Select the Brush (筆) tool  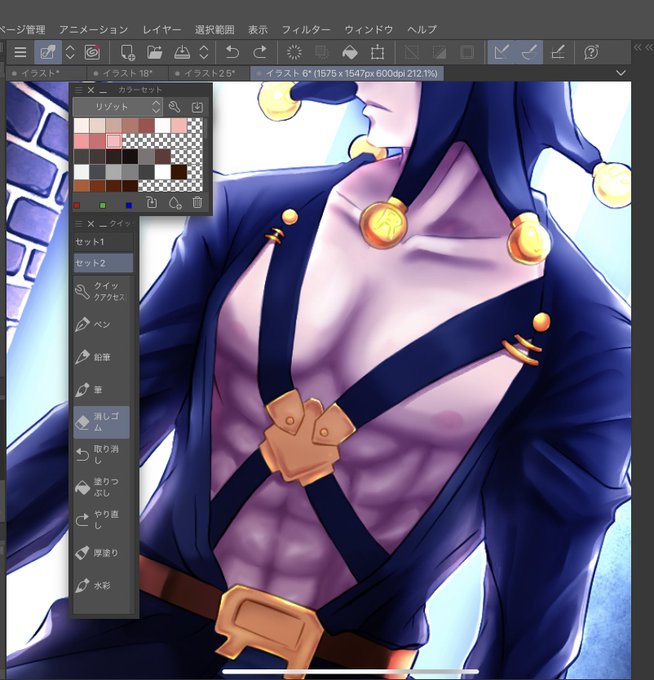pos(101,389)
